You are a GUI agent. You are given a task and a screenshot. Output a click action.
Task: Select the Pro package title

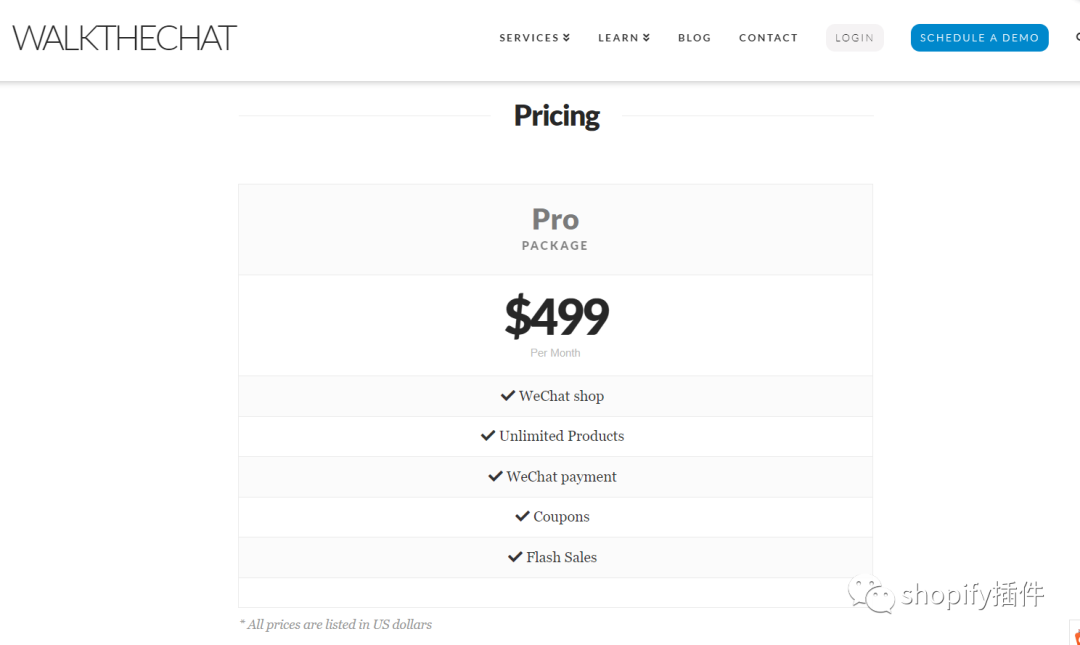(555, 219)
